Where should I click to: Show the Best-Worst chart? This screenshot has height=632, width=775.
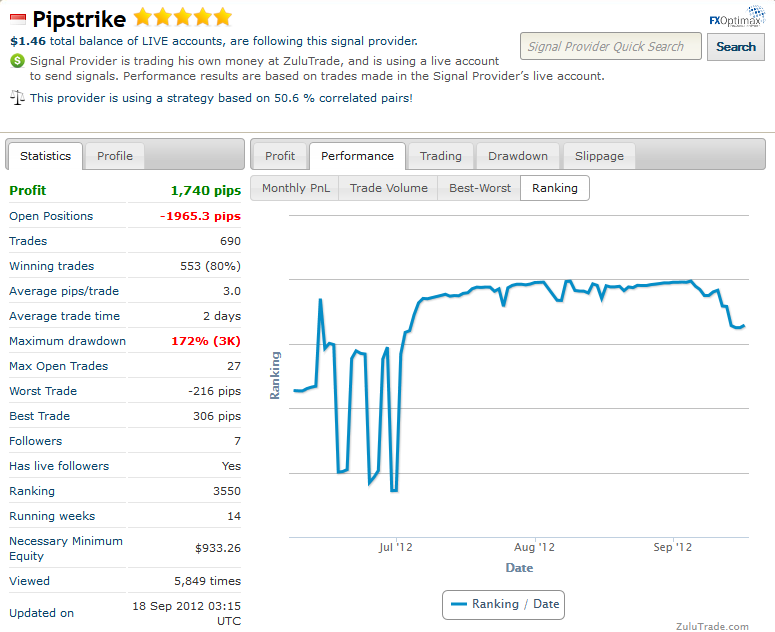click(479, 188)
